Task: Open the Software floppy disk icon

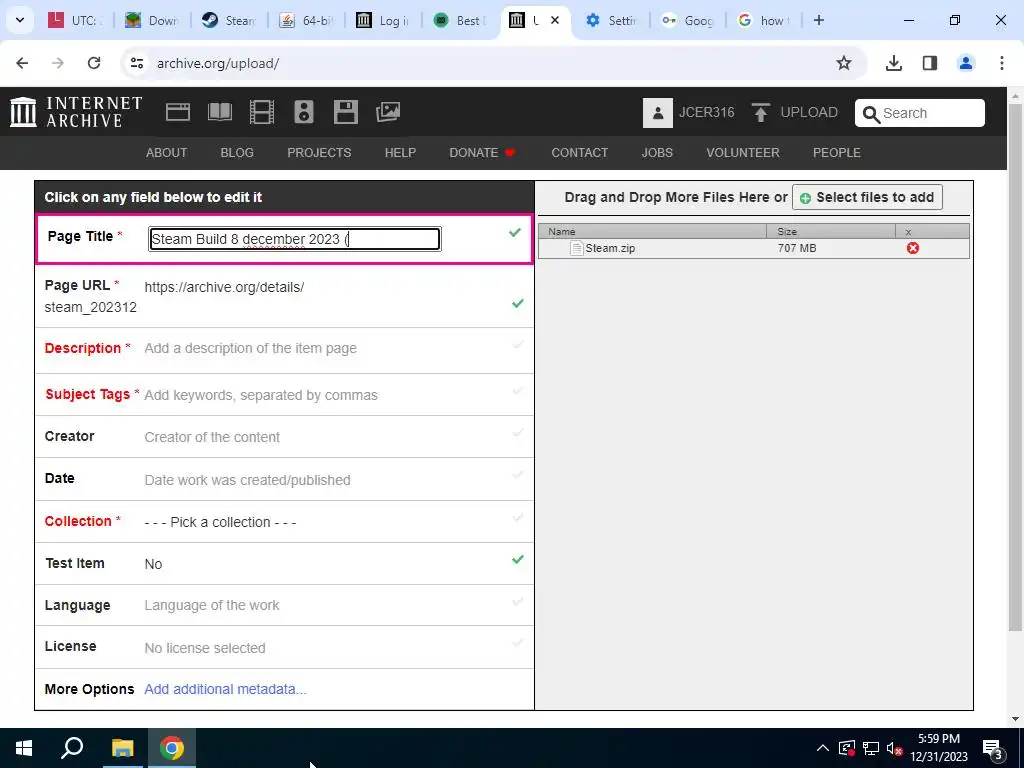Action: tap(345, 112)
